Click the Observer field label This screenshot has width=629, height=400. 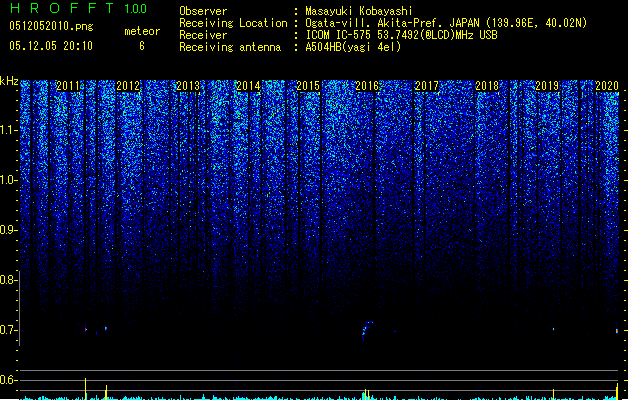(203, 11)
